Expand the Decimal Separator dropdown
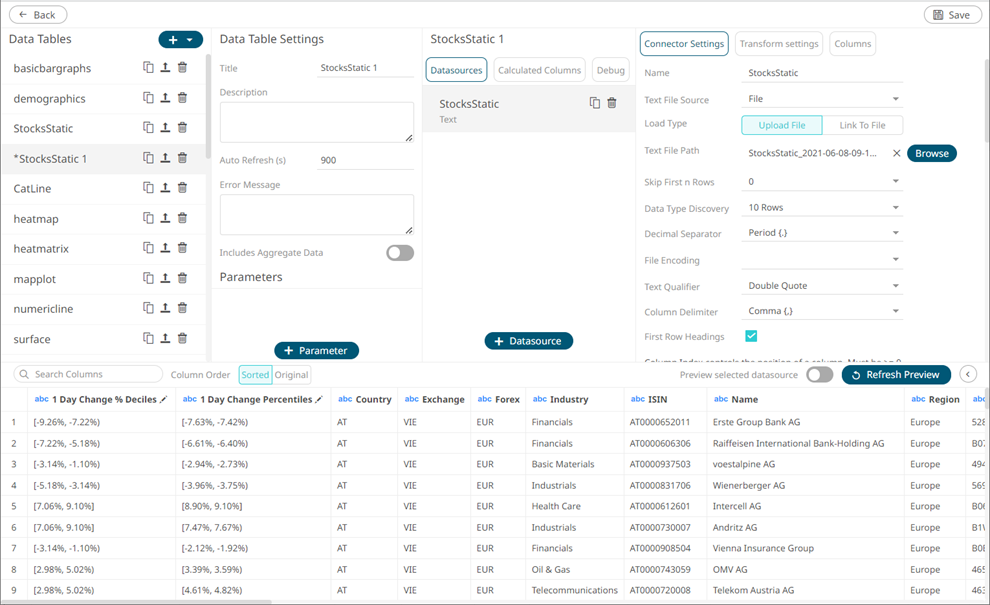Image resolution: width=990 pixels, height=605 pixels. [823, 233]
